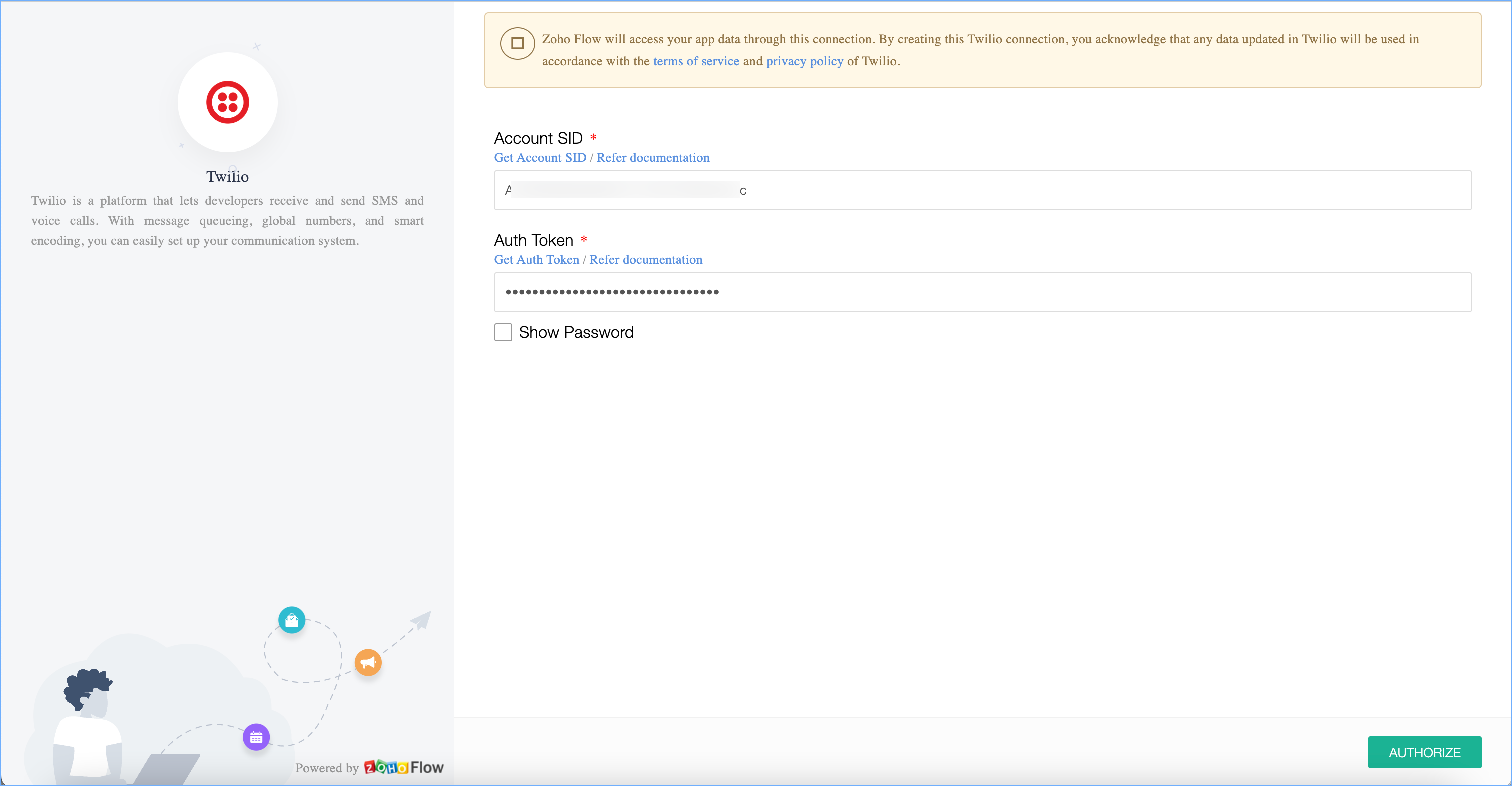The image size is (1512, 786).
Task: Click the red Twilio logo icon
Action: (227, 102)
